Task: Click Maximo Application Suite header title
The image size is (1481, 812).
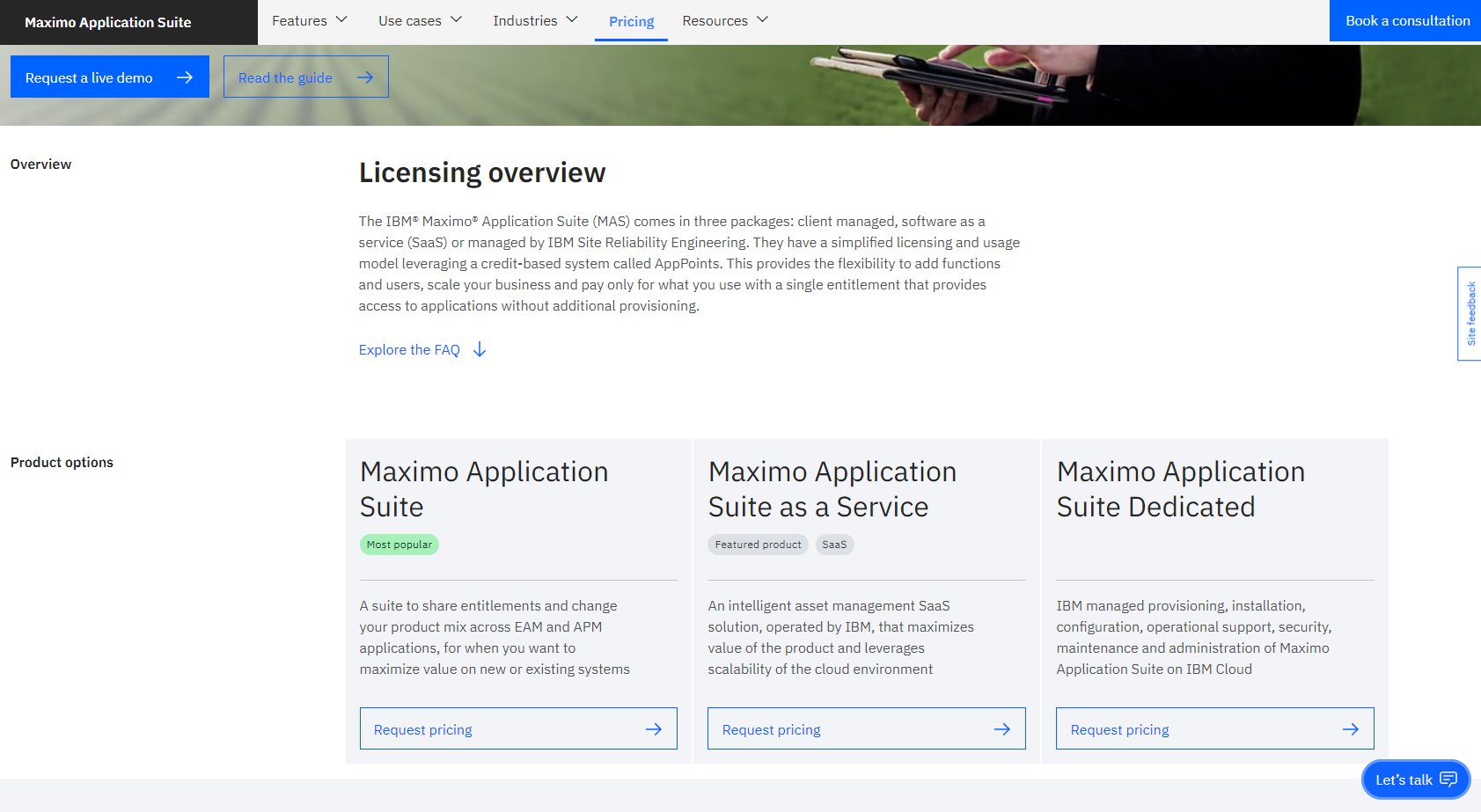Action: tap(107, 22)
